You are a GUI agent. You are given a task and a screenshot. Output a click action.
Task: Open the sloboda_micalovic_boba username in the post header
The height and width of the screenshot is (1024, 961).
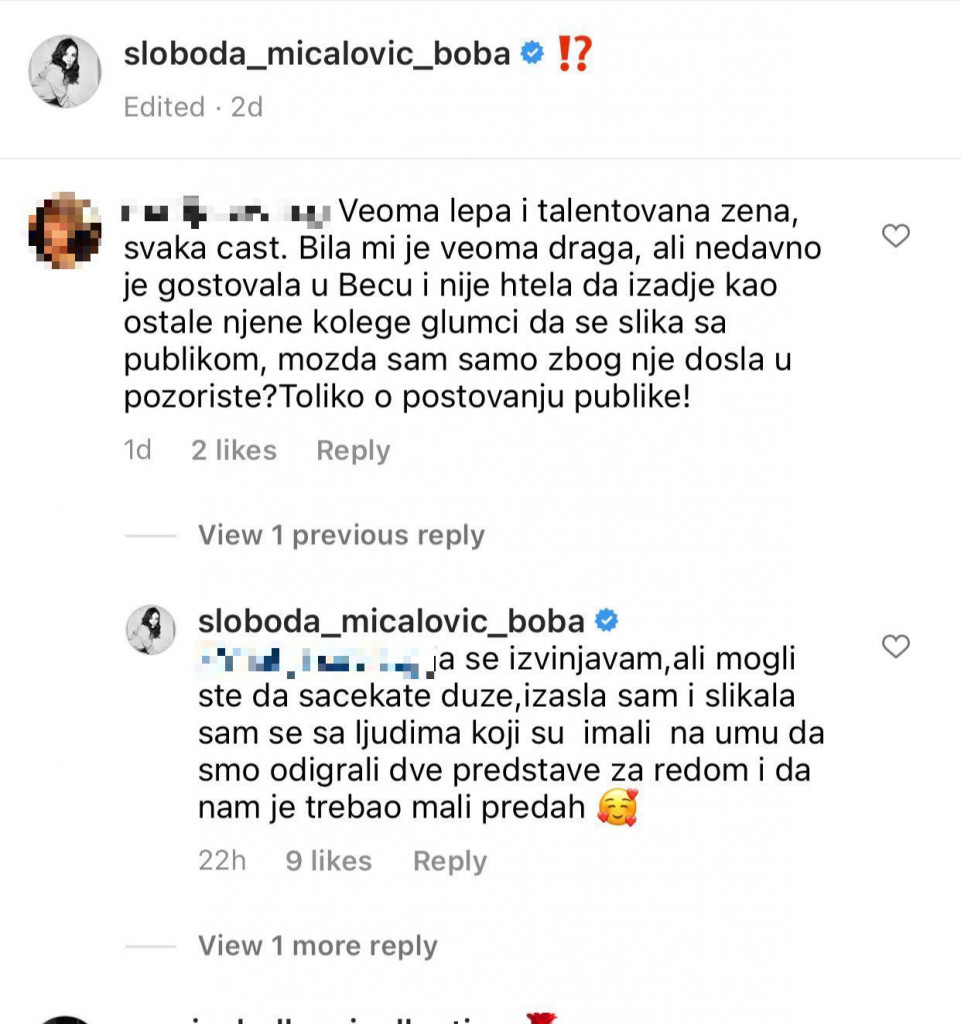[x=317, y=54]
